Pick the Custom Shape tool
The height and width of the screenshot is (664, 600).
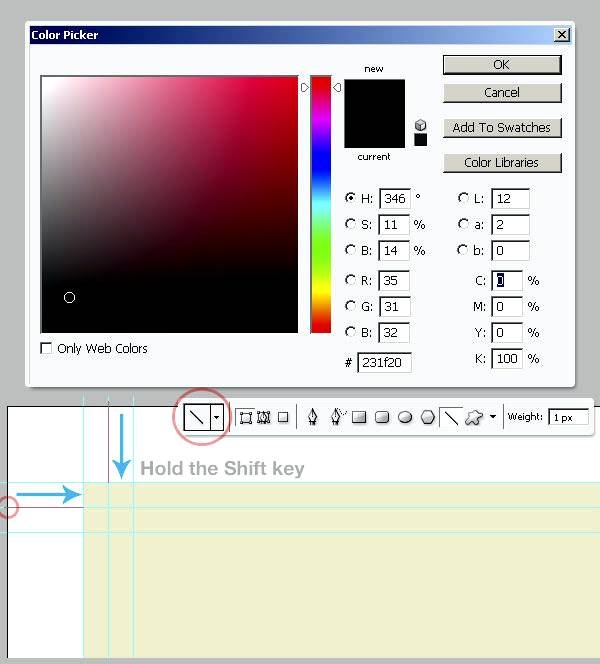pos(474,418)
